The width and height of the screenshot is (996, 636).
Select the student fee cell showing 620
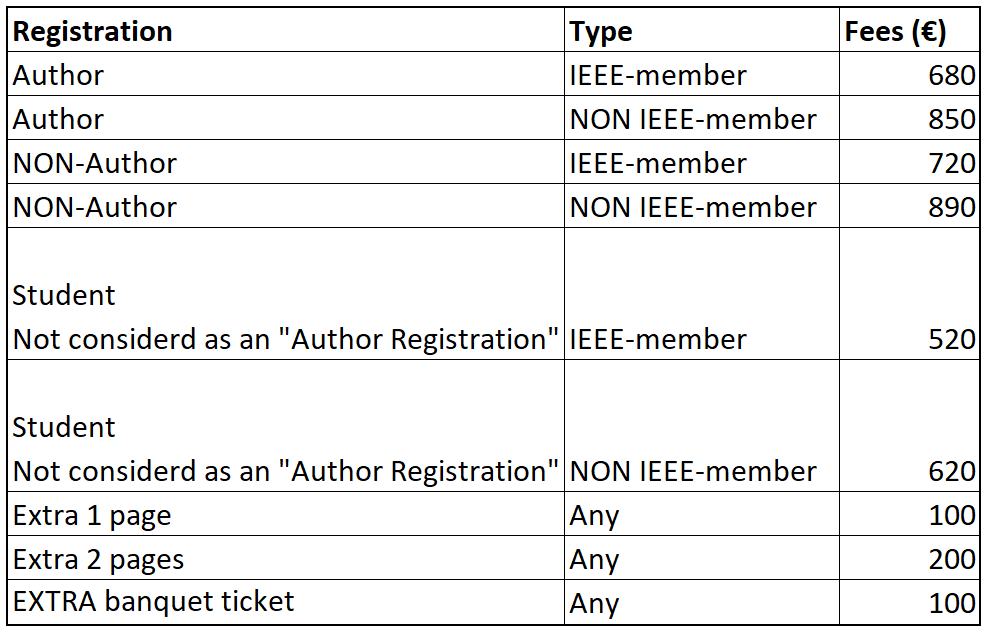point(910,426)
